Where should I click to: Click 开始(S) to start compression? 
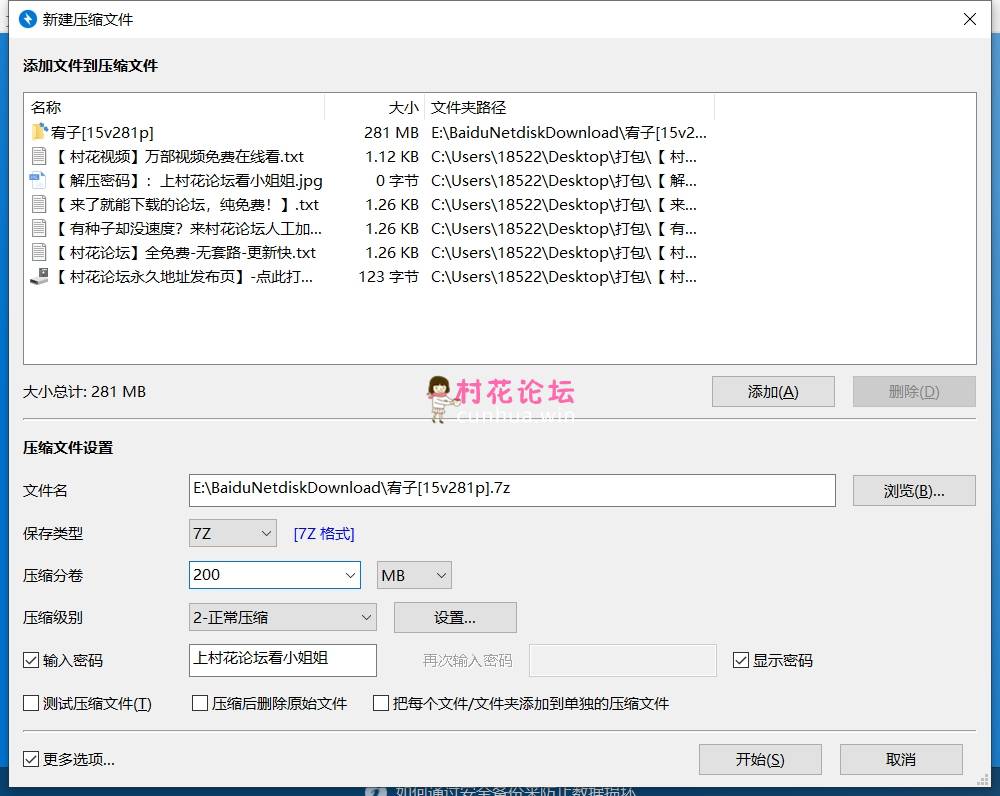coord(760,759)
